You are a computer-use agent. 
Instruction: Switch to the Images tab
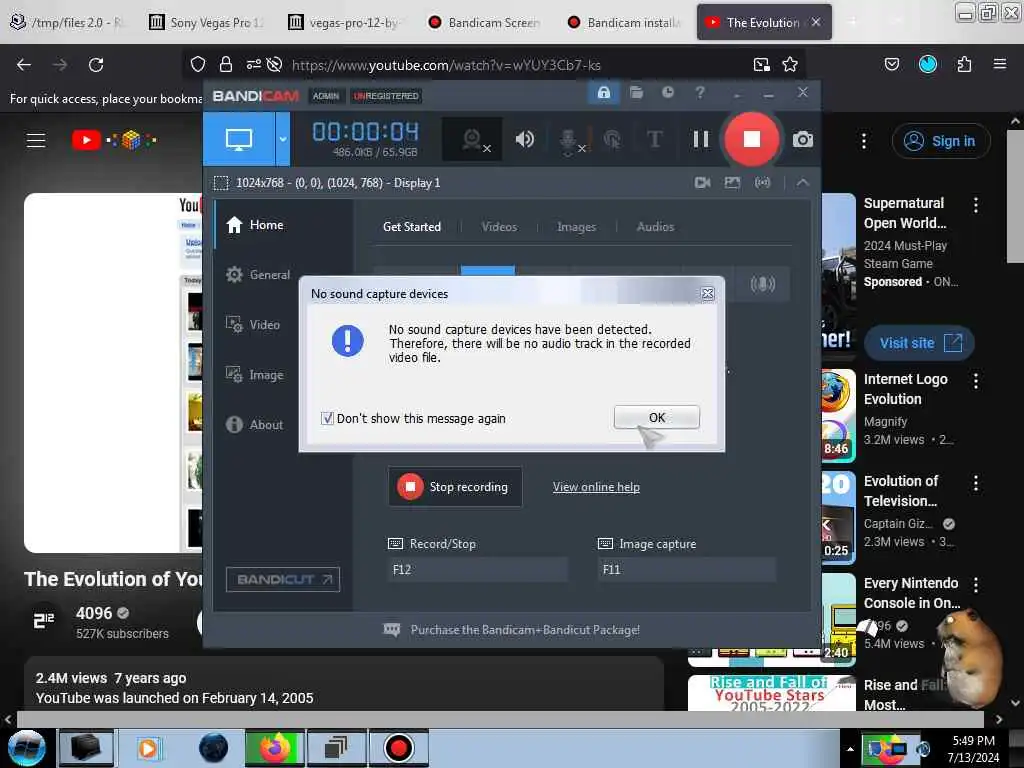576,227
